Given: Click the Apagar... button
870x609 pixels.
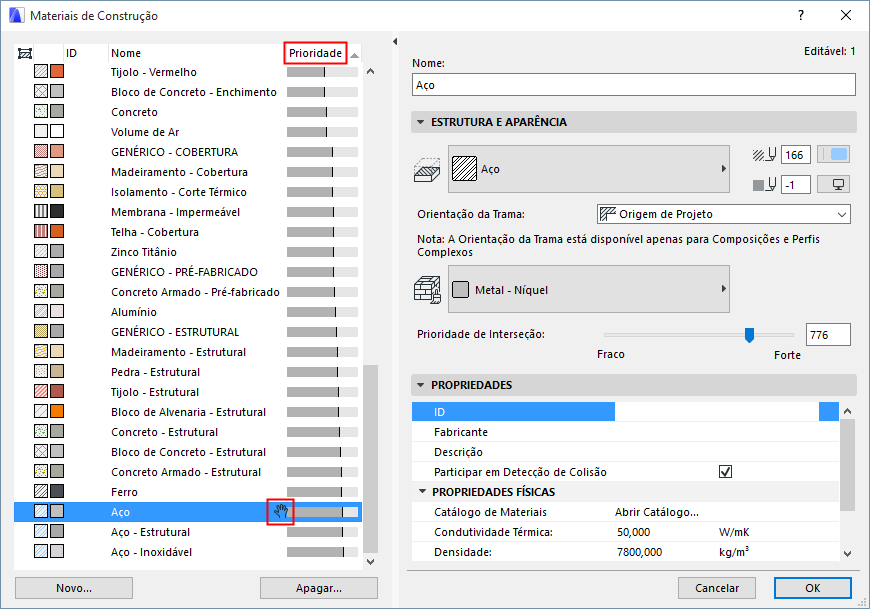Looking at the screenshot, I should click(x=318, y=588).
